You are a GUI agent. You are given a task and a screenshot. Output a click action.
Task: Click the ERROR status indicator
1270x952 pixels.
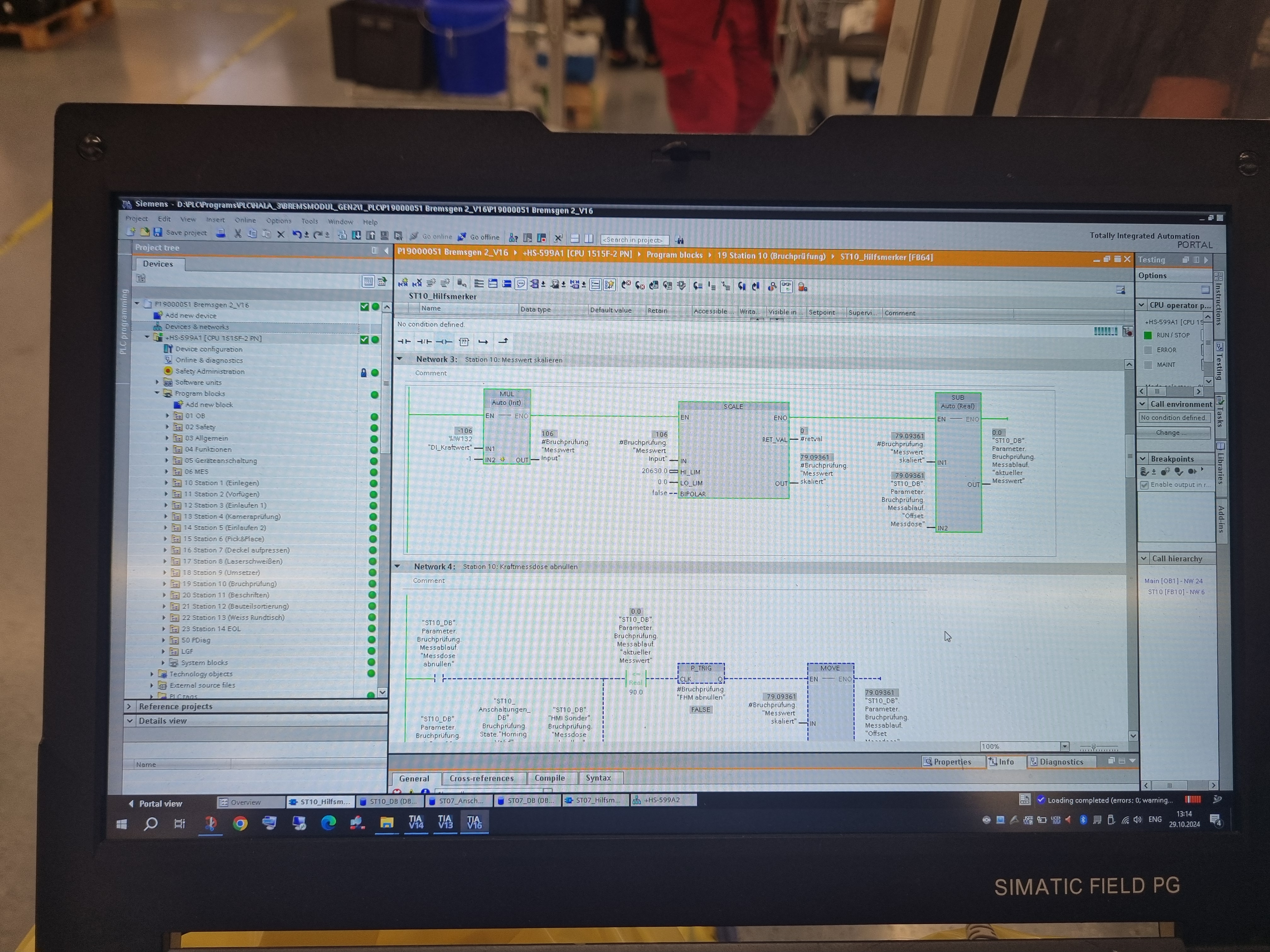click(1148, 350)
